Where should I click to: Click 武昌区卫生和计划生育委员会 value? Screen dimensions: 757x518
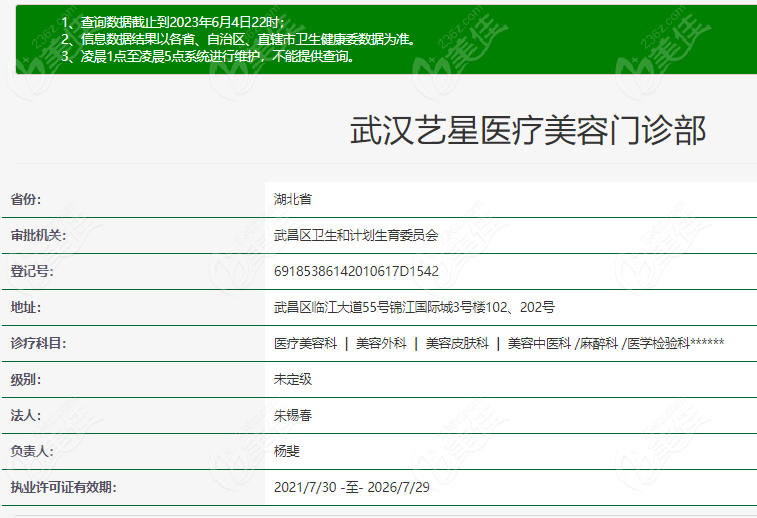coord(356,235)
